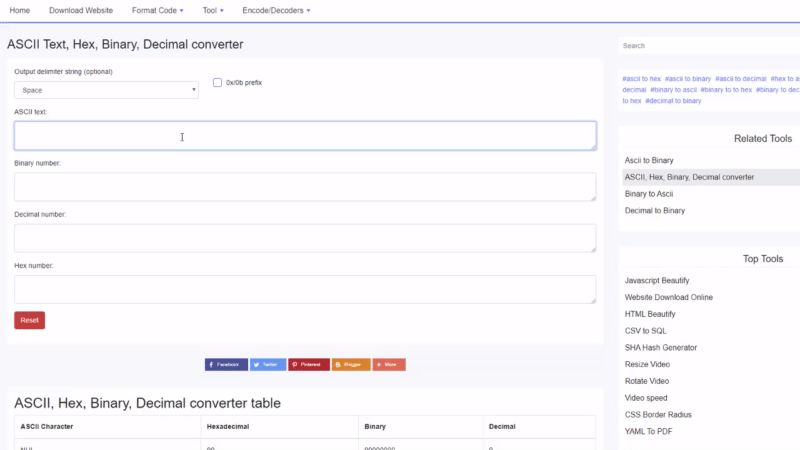
Task: Expand the Tool menu
Action: coord(212,10)
